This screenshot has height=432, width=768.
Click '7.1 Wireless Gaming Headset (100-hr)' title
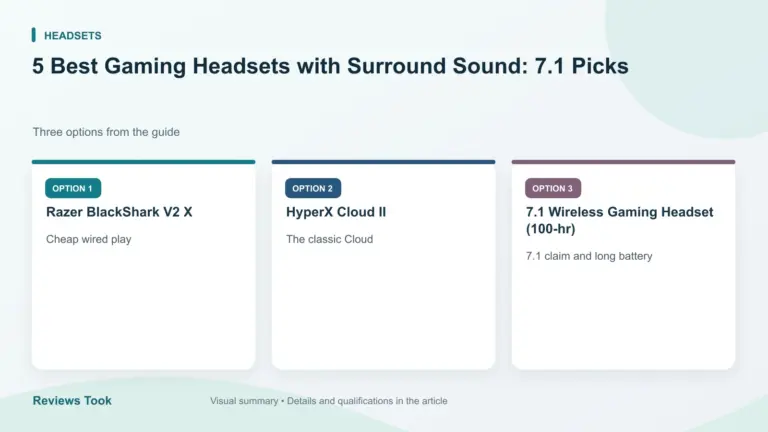pos(620,220)
